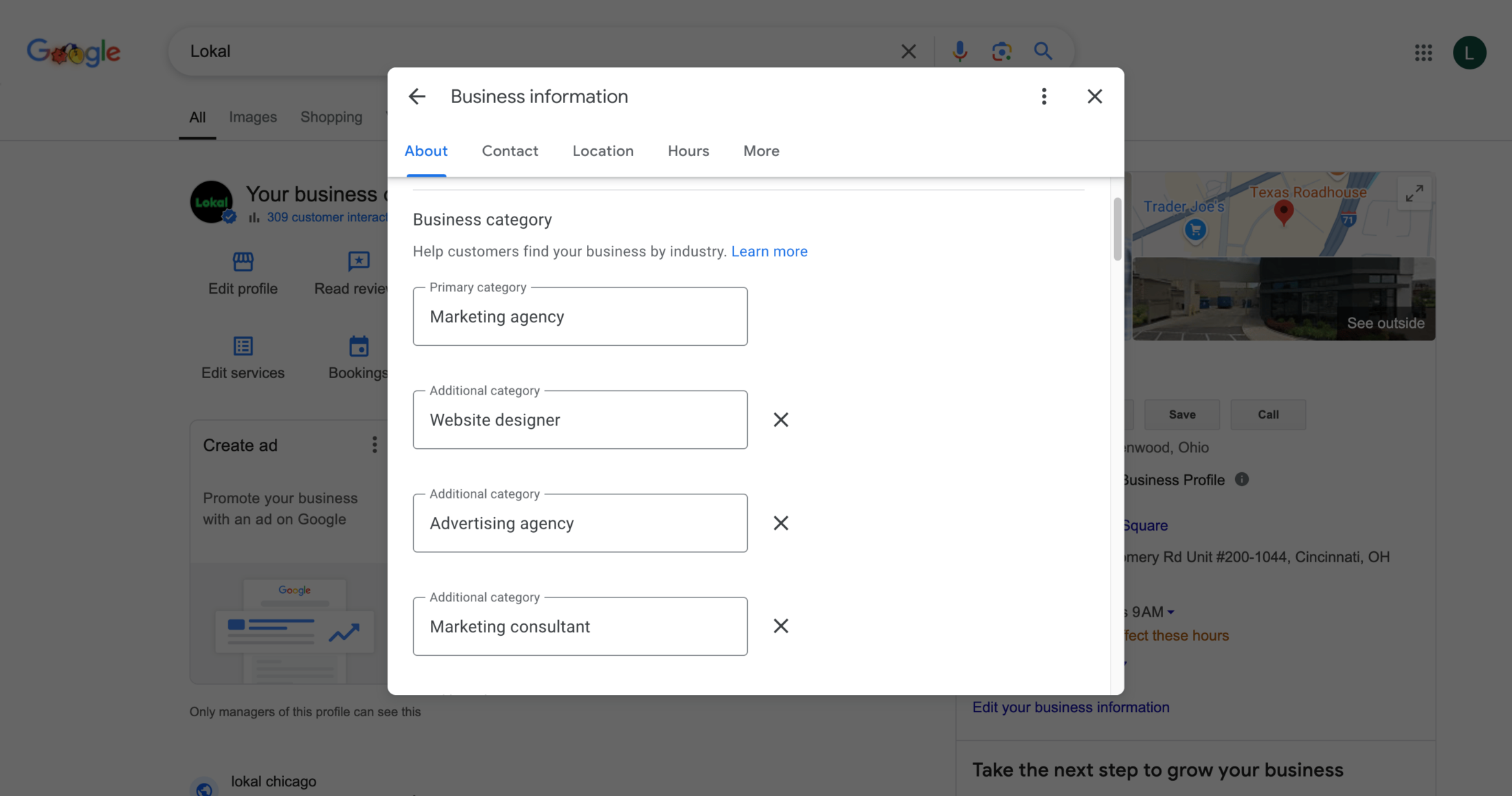Click the Save button
Viewport: 1512px width, 796px height.
1181,414
